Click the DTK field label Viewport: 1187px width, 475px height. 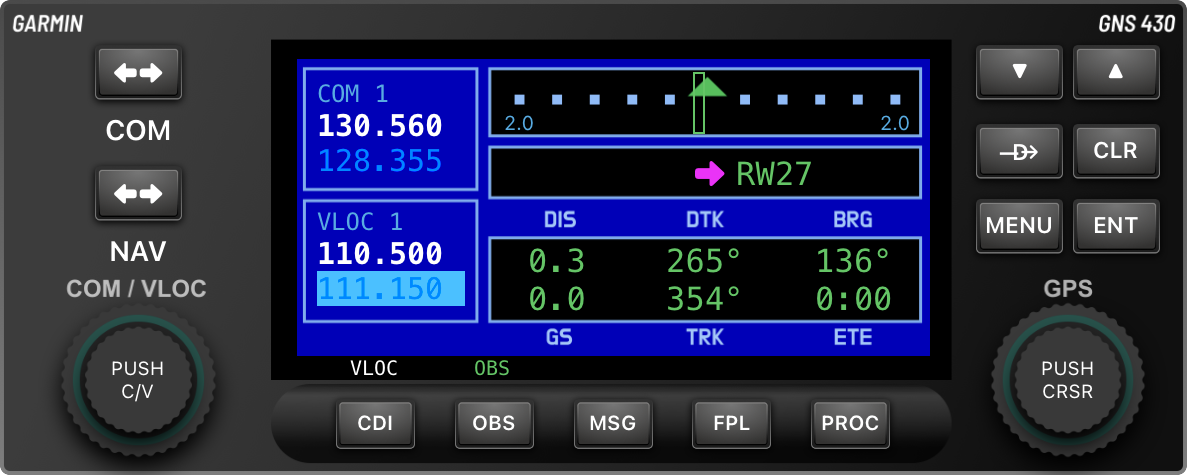click(705, 220)
